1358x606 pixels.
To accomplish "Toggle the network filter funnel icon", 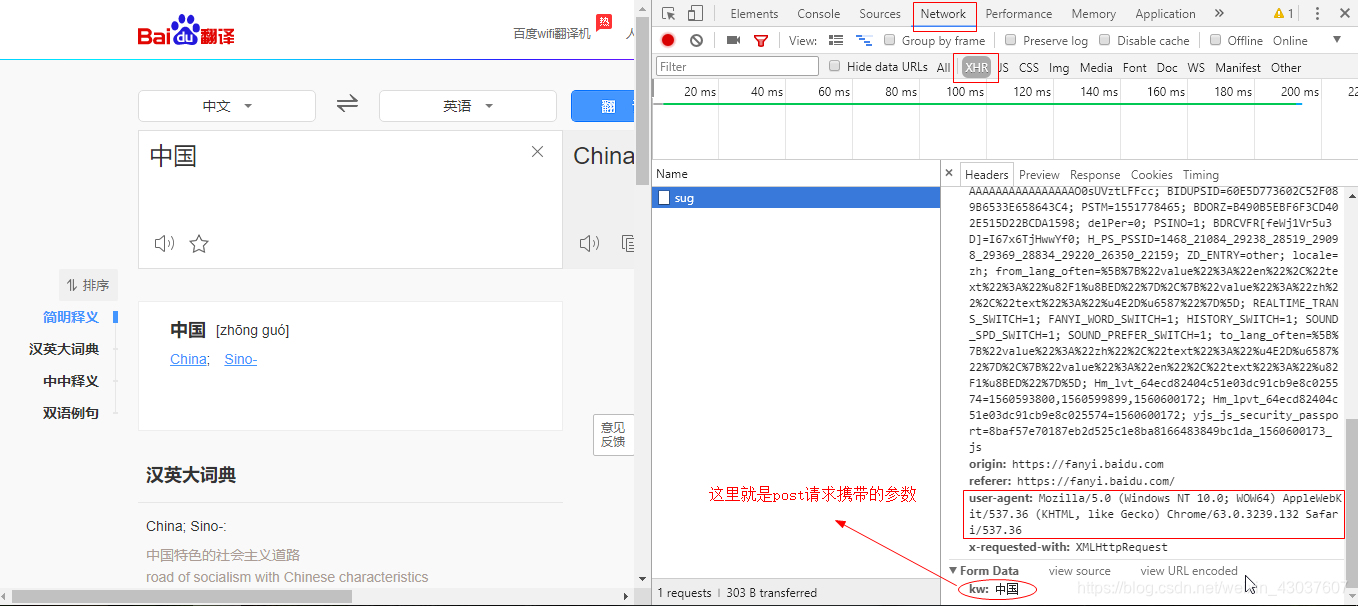I will point(761,41).
